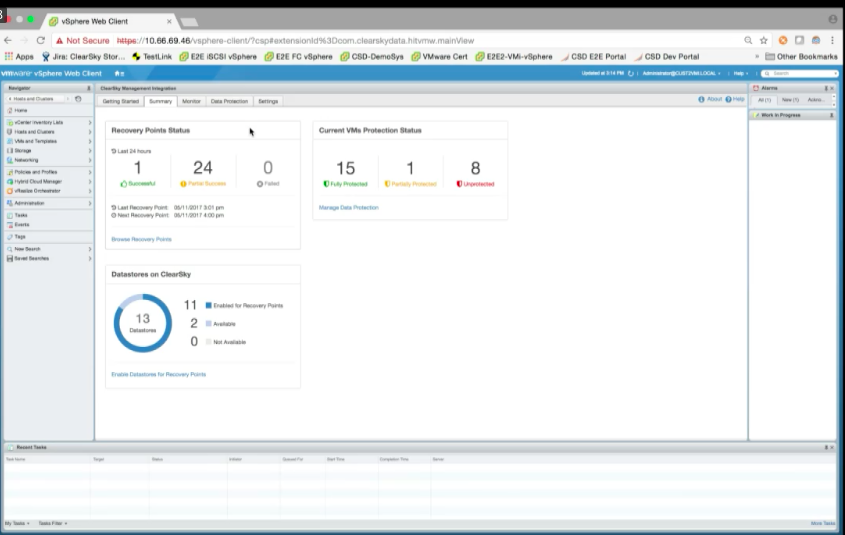Pin the Work In Progress panel

tap(832, 115)
